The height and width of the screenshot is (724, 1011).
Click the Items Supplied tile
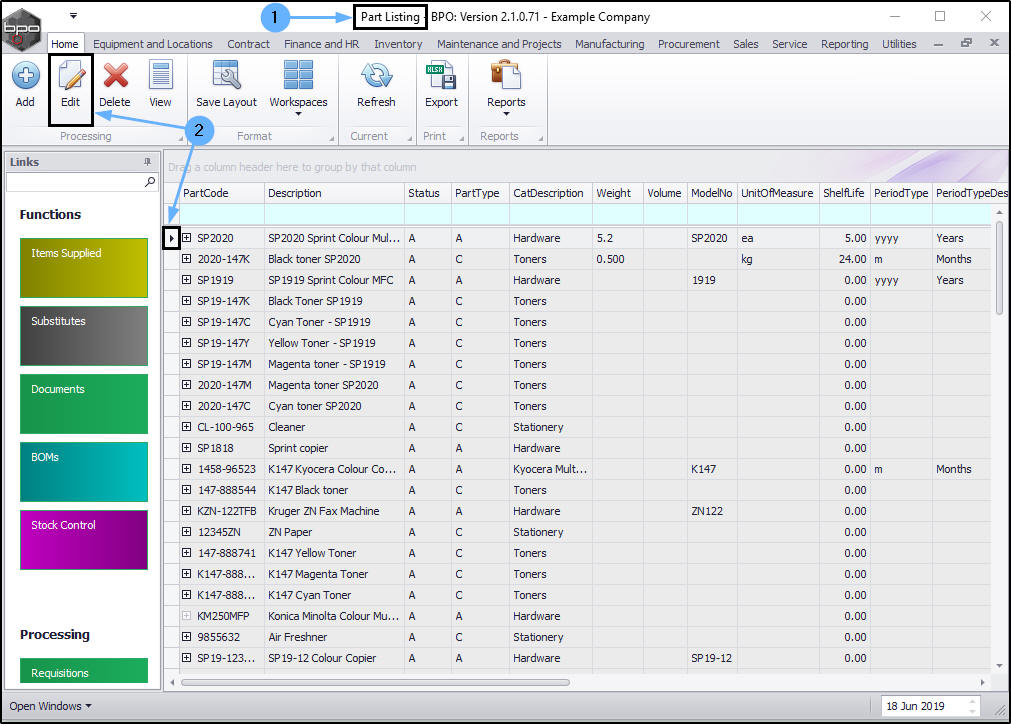[x=84, y=268]
